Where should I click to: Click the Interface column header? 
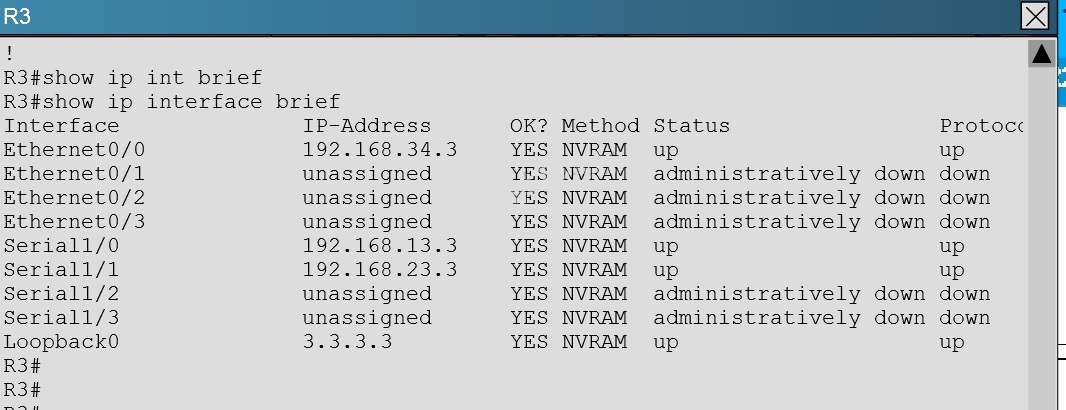pyautogui.click(x=61, y=126)
